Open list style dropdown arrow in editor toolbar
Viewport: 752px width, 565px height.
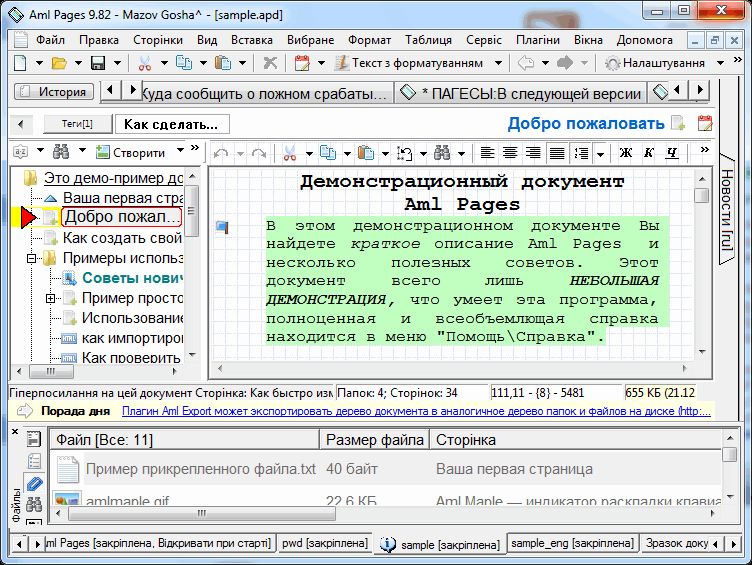pos(600,154)
